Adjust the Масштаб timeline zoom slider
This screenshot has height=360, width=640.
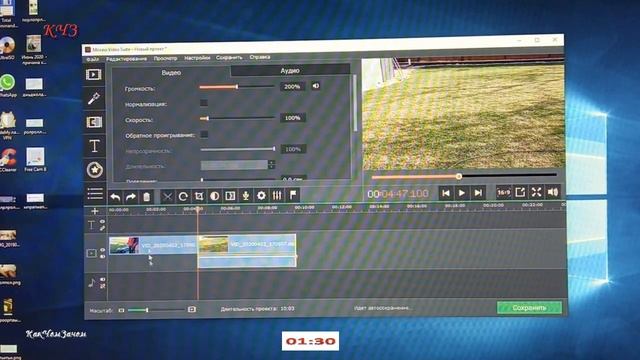[x=156, y=310]
